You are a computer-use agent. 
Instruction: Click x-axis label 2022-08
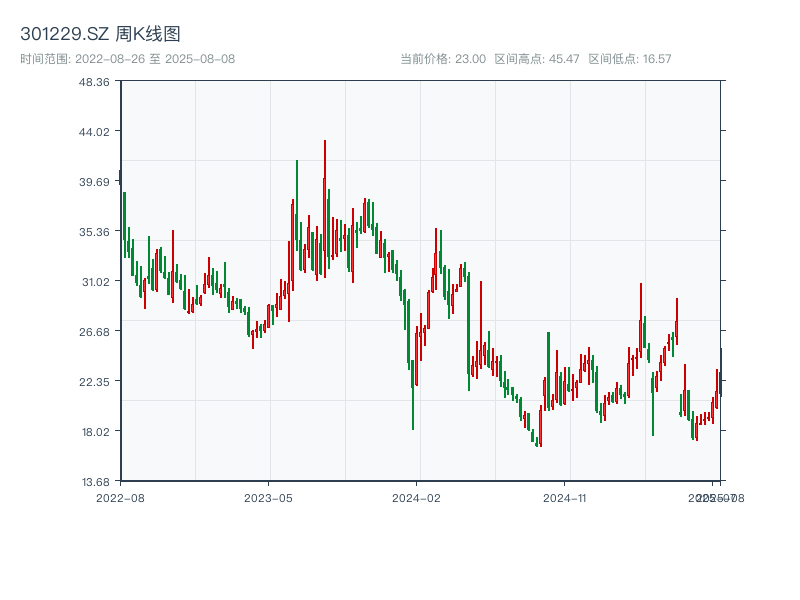tap(120, 498)
